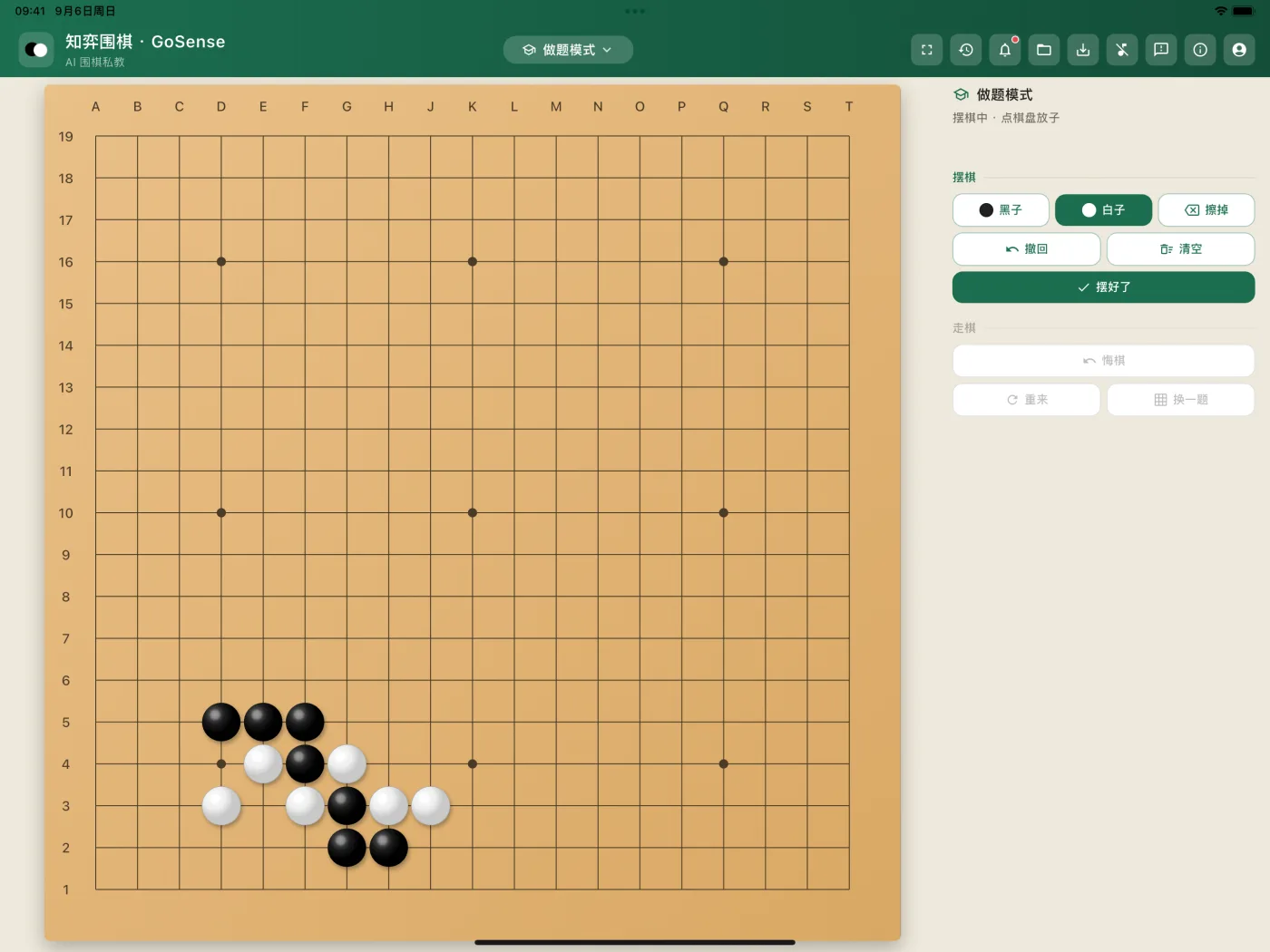Click the star point at D16

click(x=221, y=262)
